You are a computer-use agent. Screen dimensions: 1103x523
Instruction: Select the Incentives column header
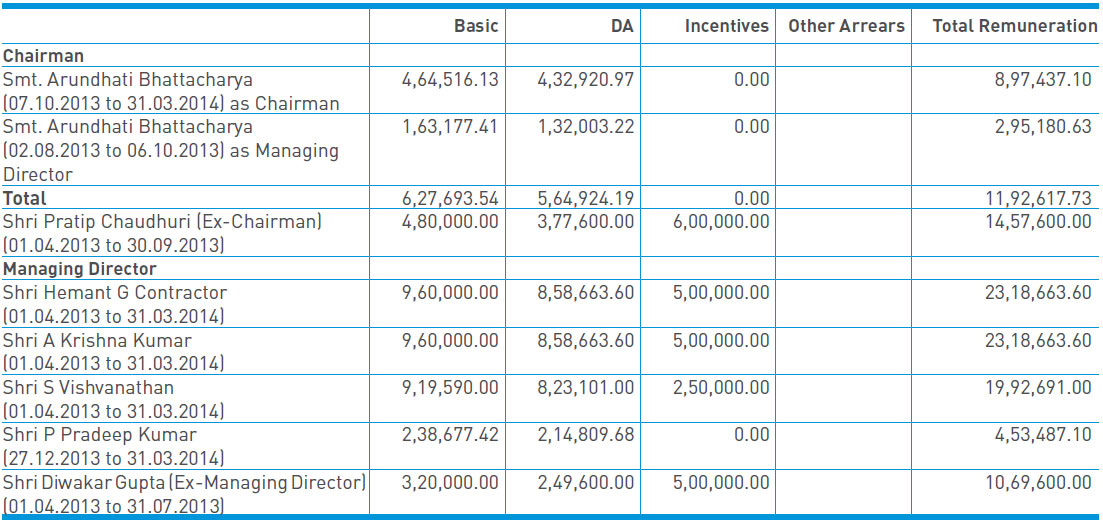(727, 26)
